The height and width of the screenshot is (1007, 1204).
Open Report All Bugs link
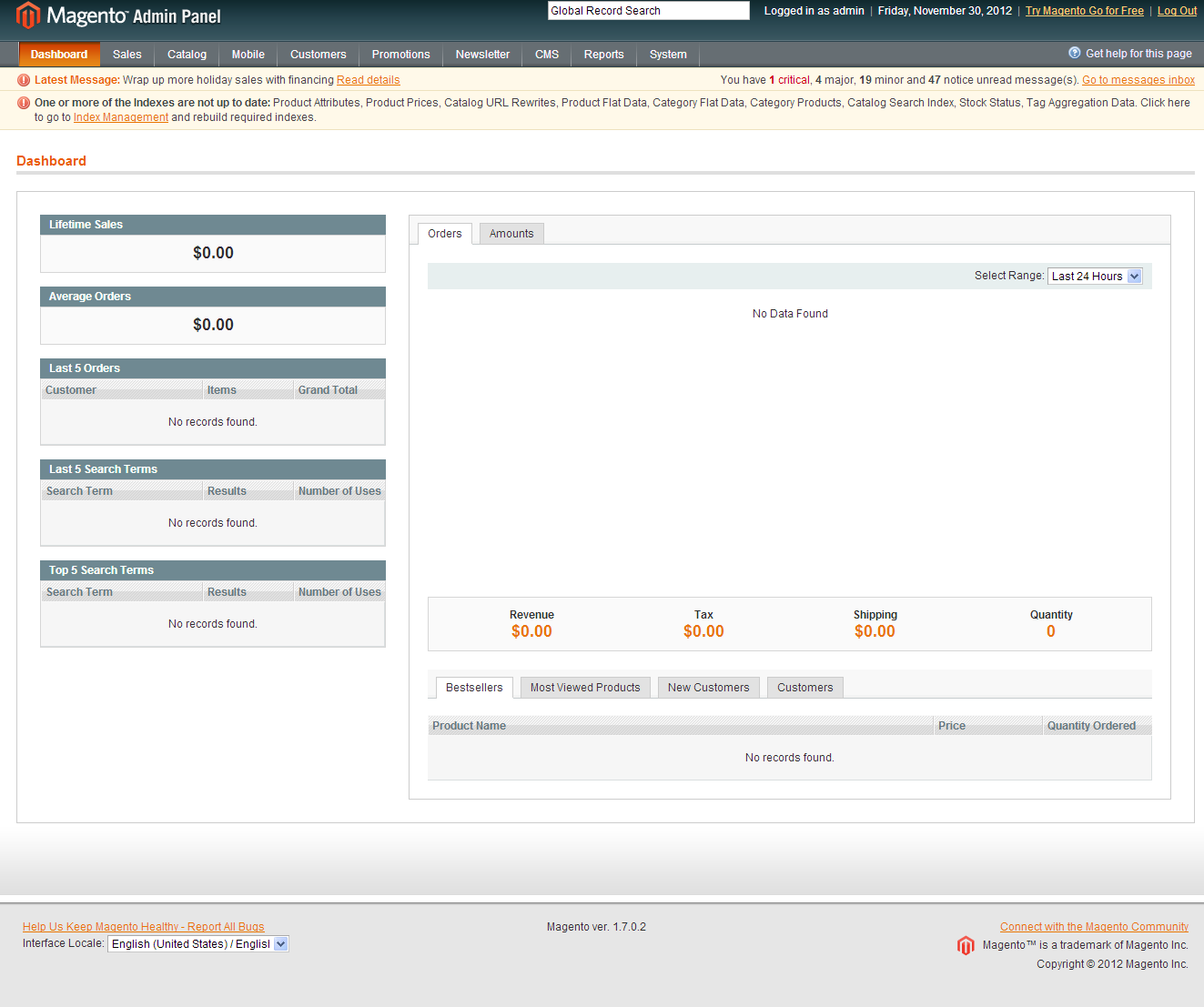(143, 927)
